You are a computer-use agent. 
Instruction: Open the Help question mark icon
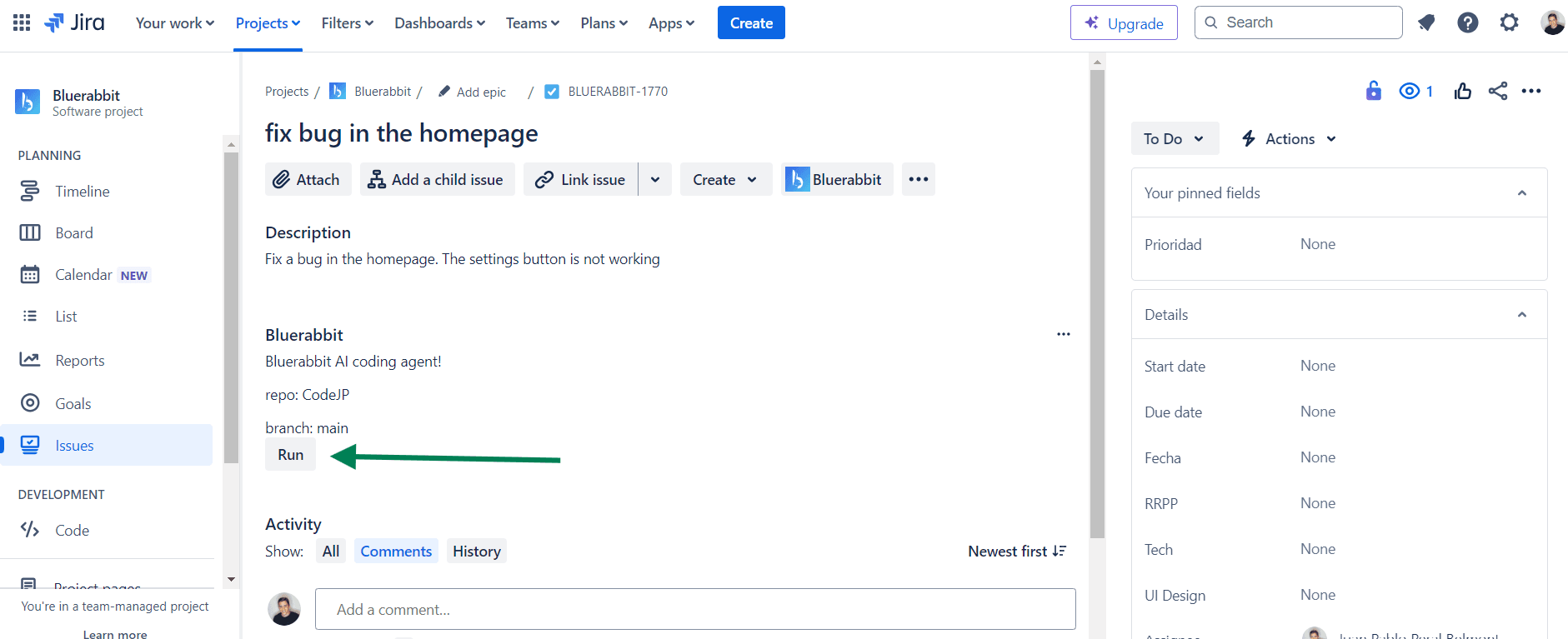pos(1467,22)
